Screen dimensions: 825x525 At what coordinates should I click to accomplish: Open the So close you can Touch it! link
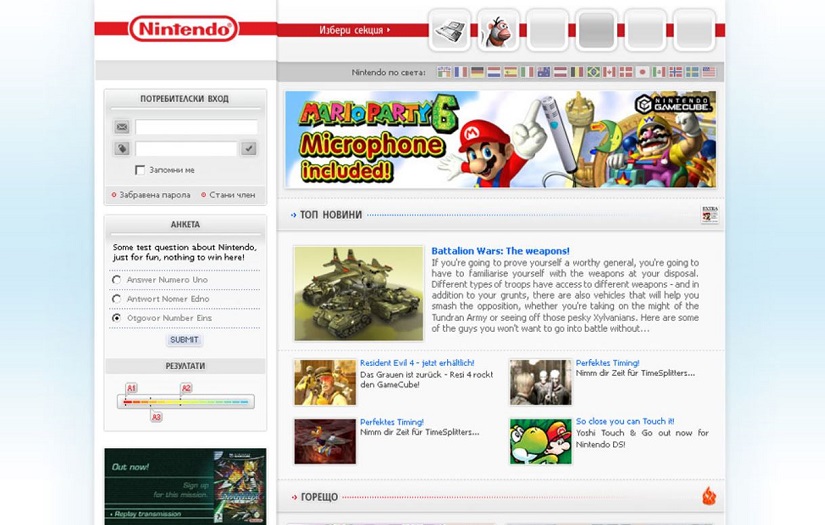point(625,421)
